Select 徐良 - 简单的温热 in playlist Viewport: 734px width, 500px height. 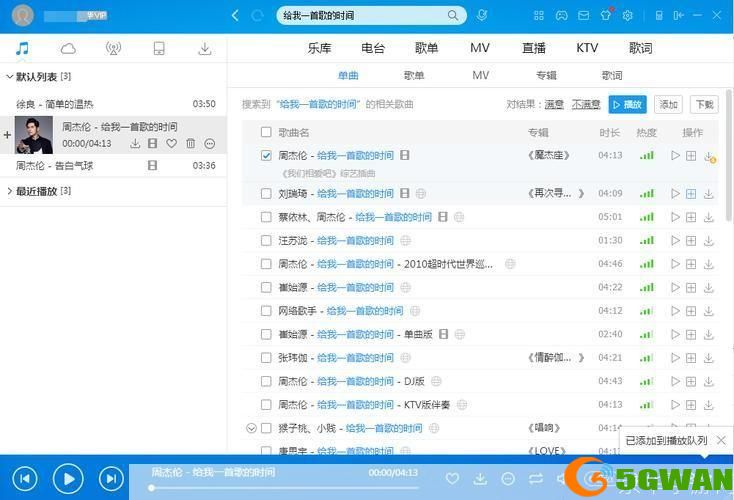click(113, 104)
